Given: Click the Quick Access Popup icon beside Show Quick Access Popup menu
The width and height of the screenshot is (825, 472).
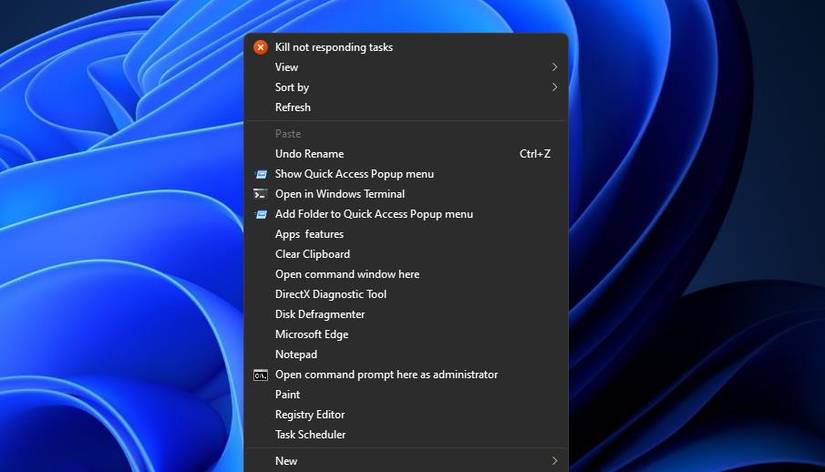Looking at the screenshot, I should (261, 174).
